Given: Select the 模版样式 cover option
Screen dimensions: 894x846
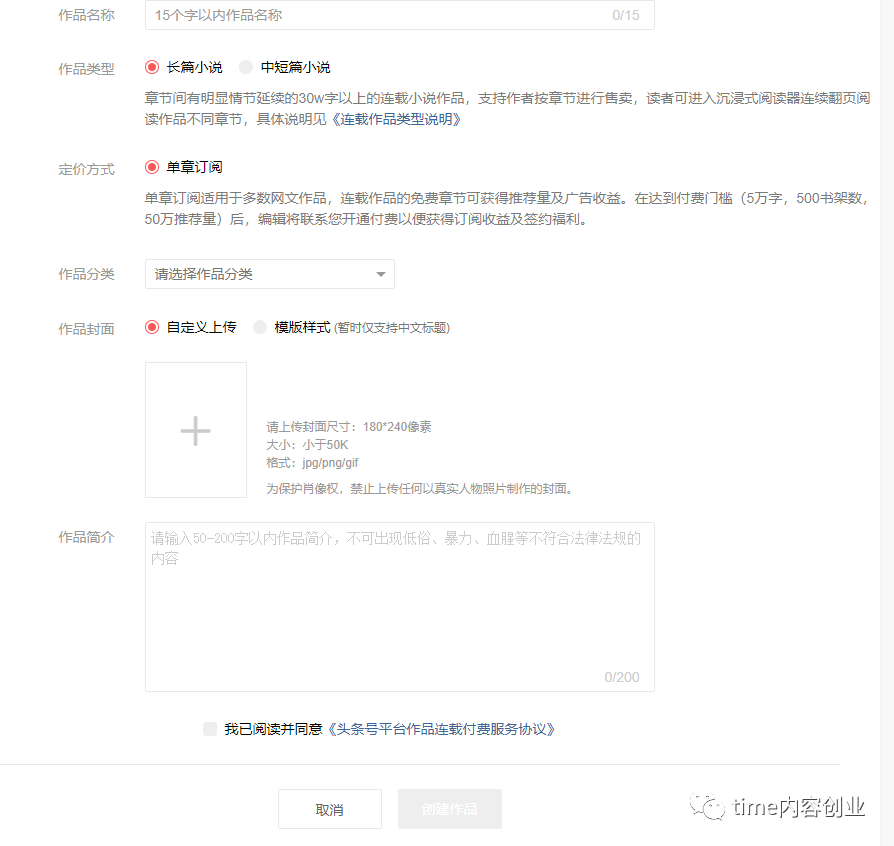Looking at the screenshot, I should pos(260,327).
